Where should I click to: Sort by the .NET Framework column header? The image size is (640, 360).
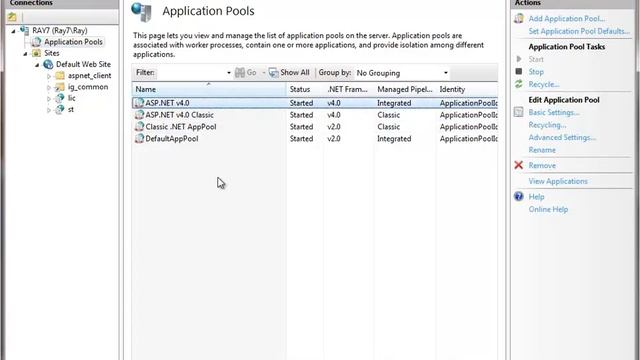click(348, 89)
